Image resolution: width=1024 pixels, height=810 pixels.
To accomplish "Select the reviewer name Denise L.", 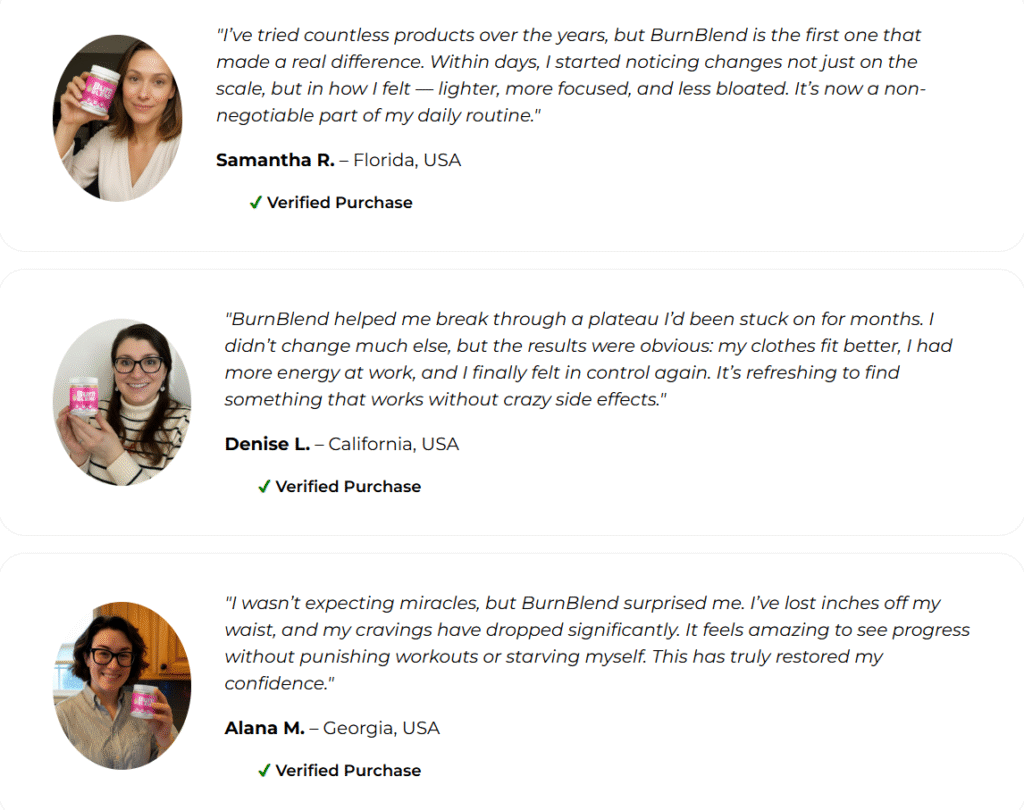I will point(267,444).
